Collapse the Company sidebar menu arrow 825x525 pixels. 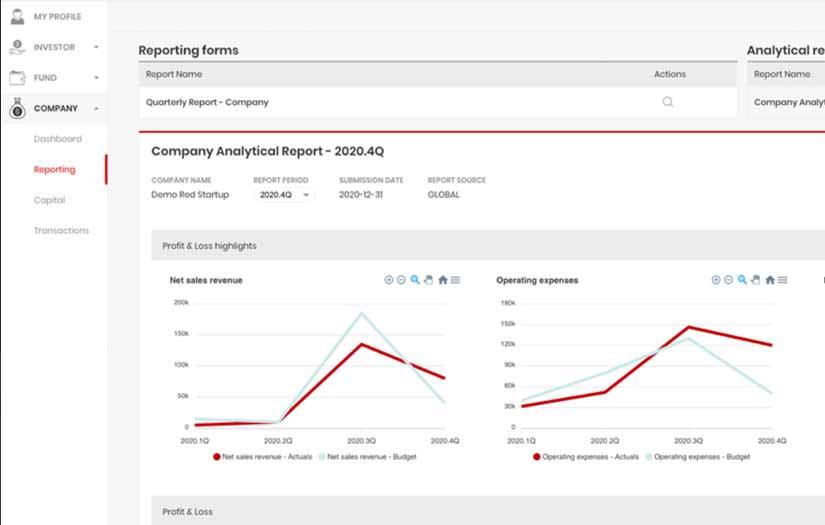[x=96, y=108]
